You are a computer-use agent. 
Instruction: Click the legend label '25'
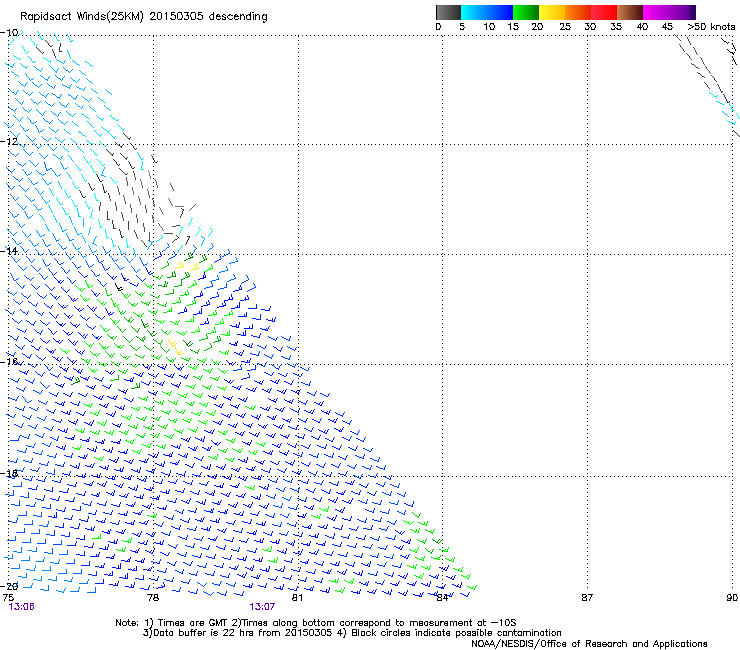pos(565,27)
